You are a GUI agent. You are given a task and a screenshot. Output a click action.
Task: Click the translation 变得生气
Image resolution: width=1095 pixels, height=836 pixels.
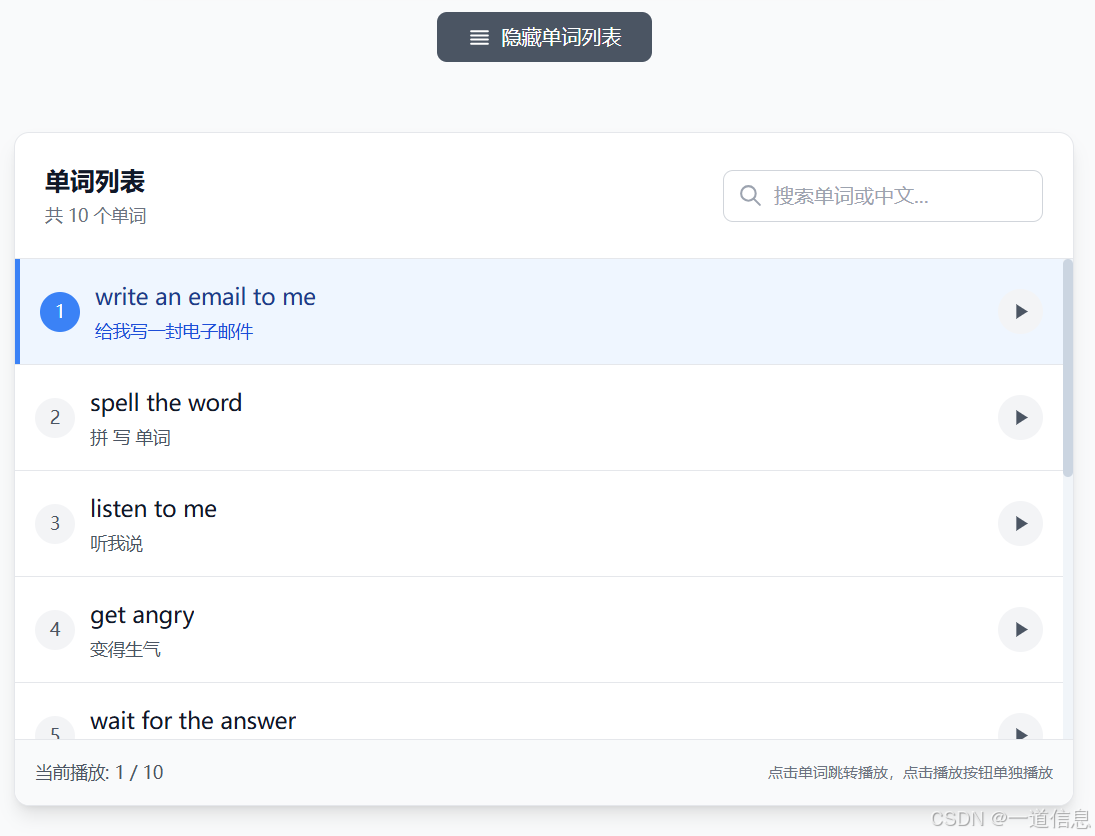[x=125, y=650]
